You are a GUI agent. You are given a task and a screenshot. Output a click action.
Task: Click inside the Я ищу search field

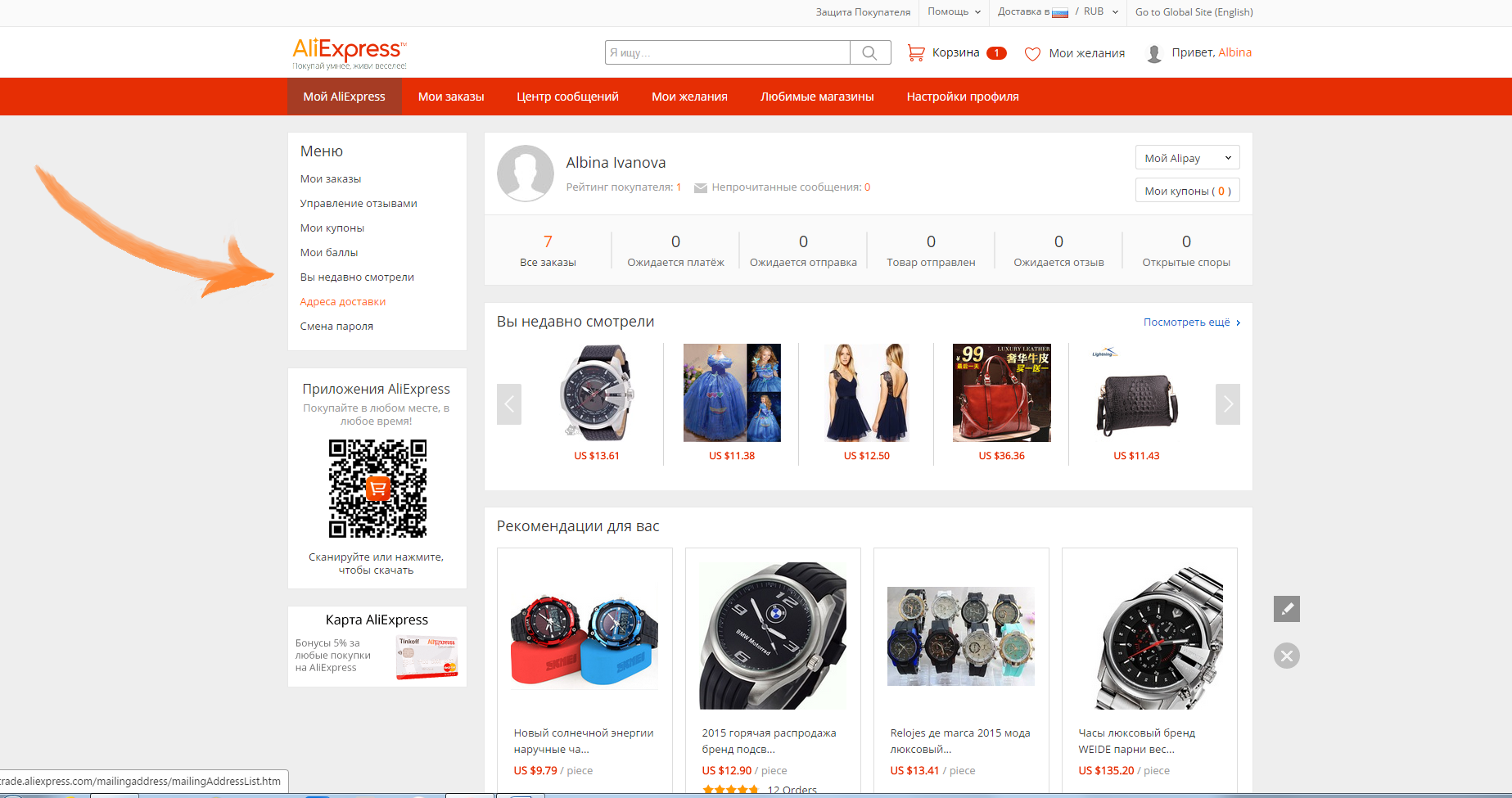click(x=727, y=53)
